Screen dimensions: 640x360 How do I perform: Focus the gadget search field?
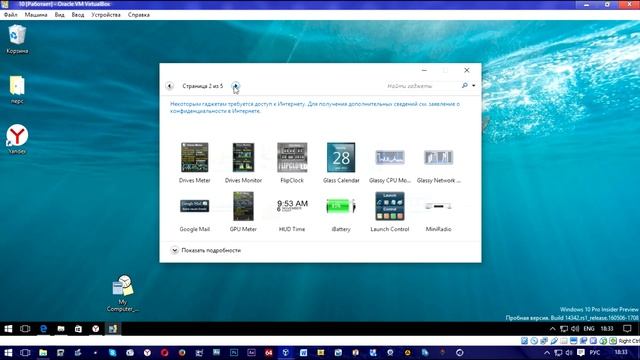[422, 86]
